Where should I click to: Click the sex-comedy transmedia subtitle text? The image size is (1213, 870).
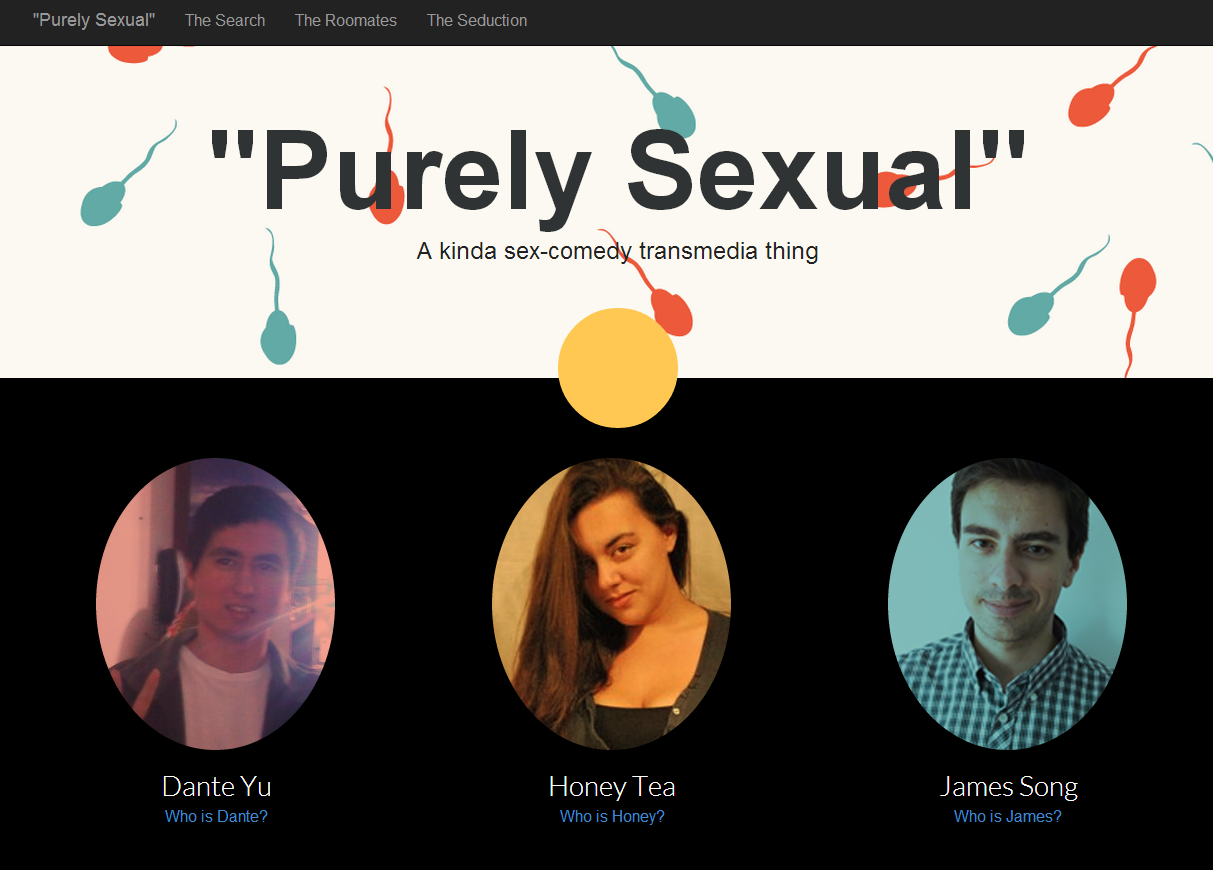[x=617, y=251]
